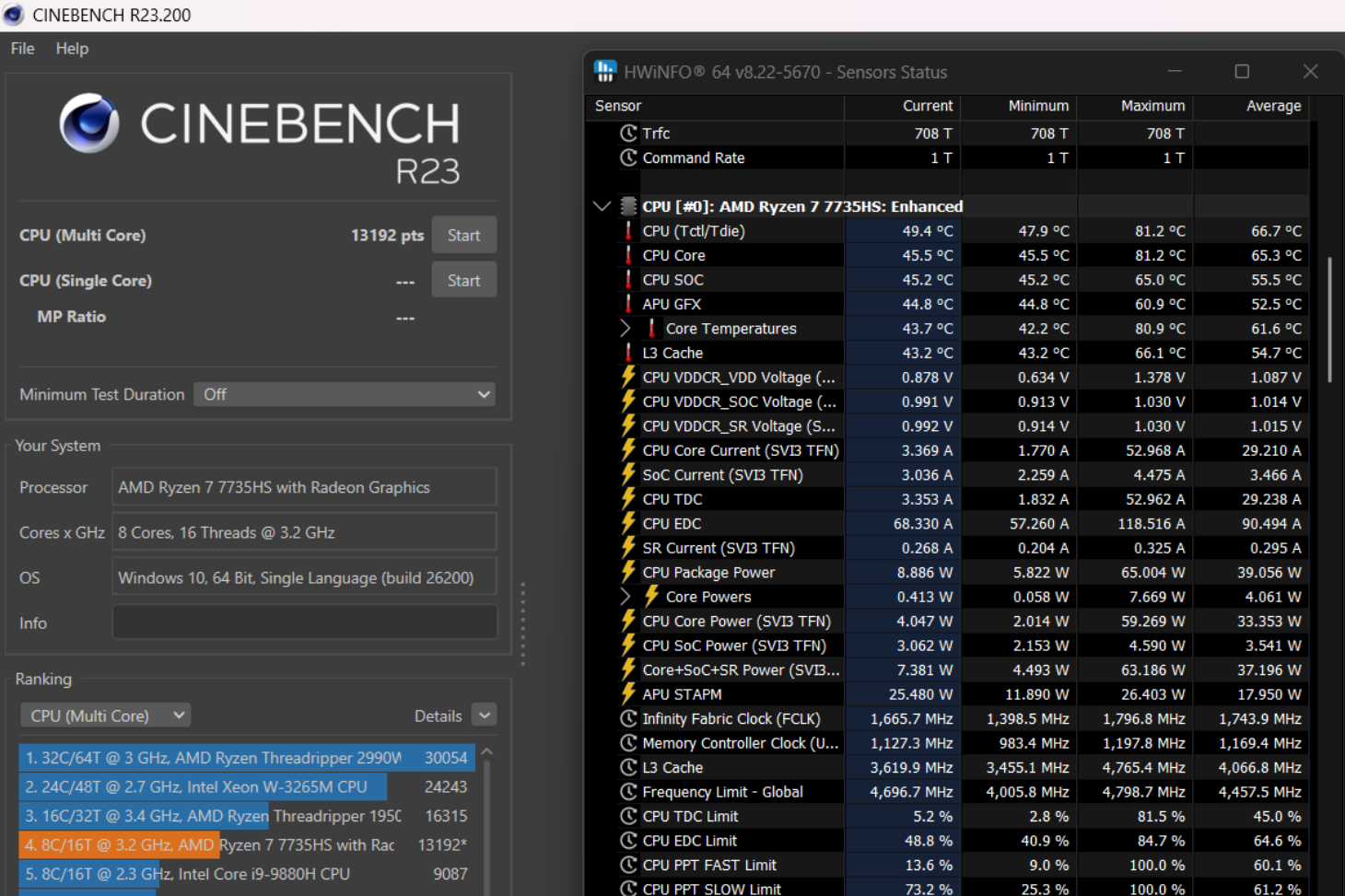
Task: Collapse the CPU [#0] AMD Ryzen section
Action: coord(602,206)
